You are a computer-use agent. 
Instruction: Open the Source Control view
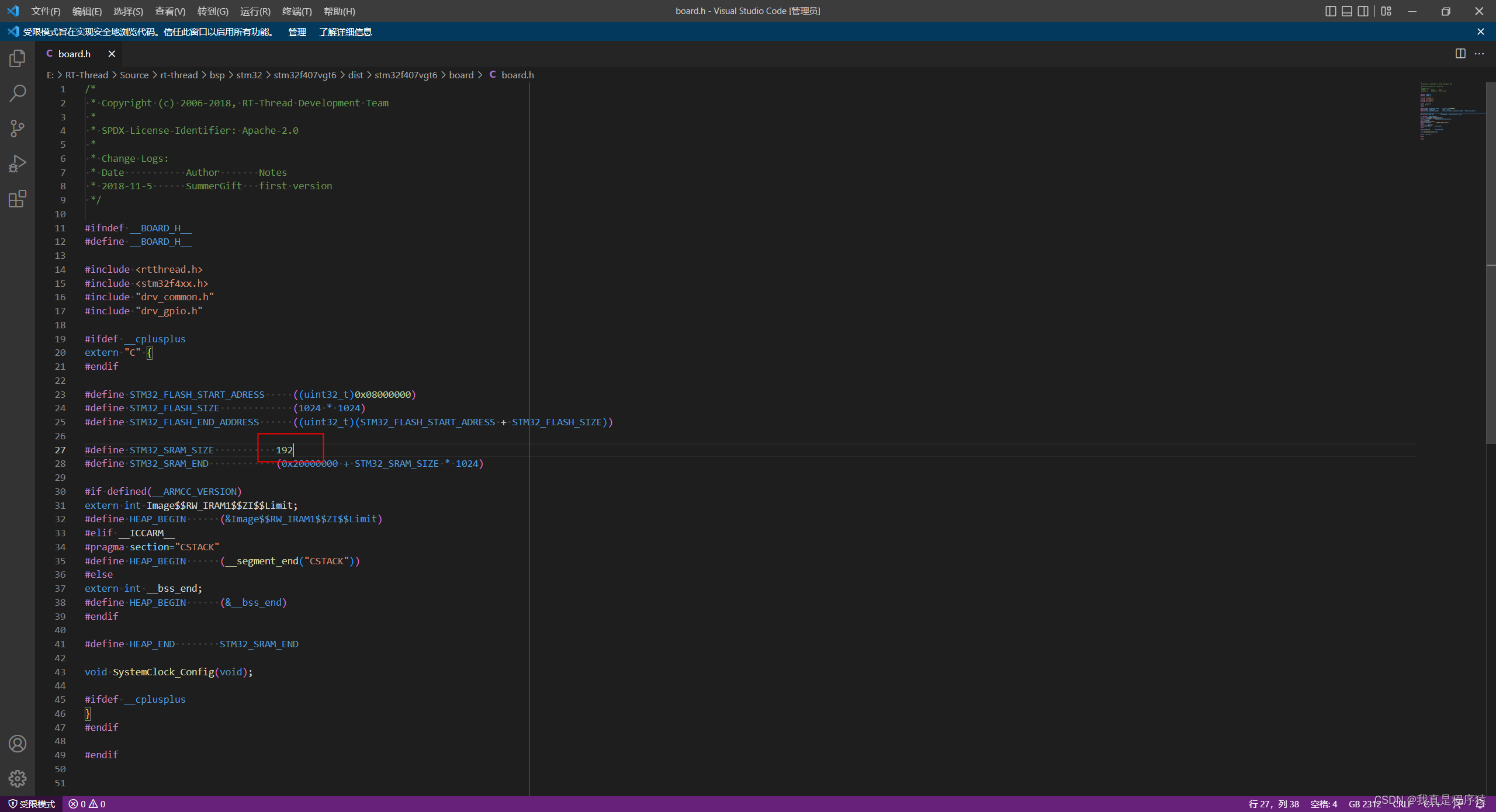(x=18, y=129)
